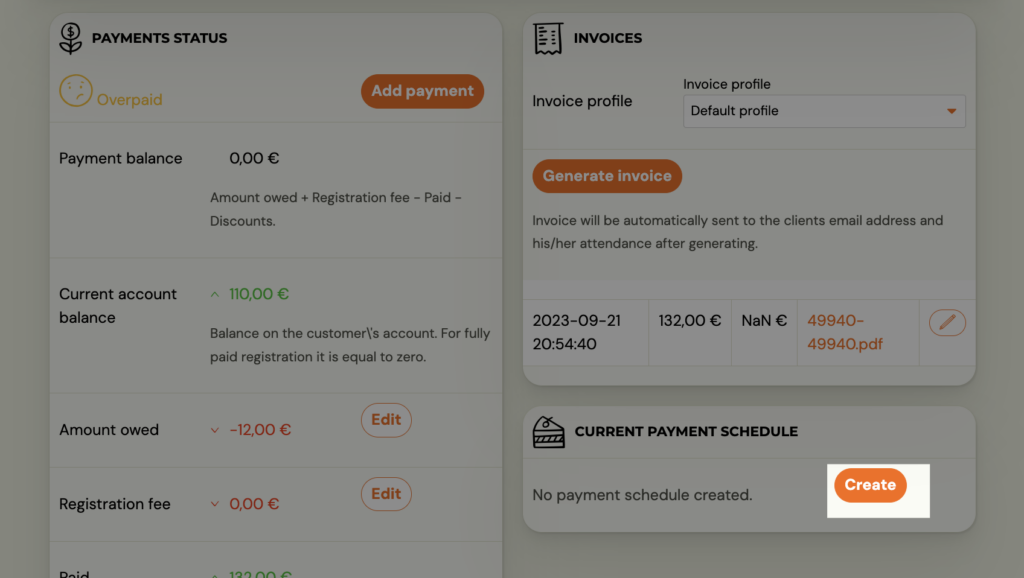Click red down arrow beside Registration fee amount
1024x578 pixels.
pos(214,505)
